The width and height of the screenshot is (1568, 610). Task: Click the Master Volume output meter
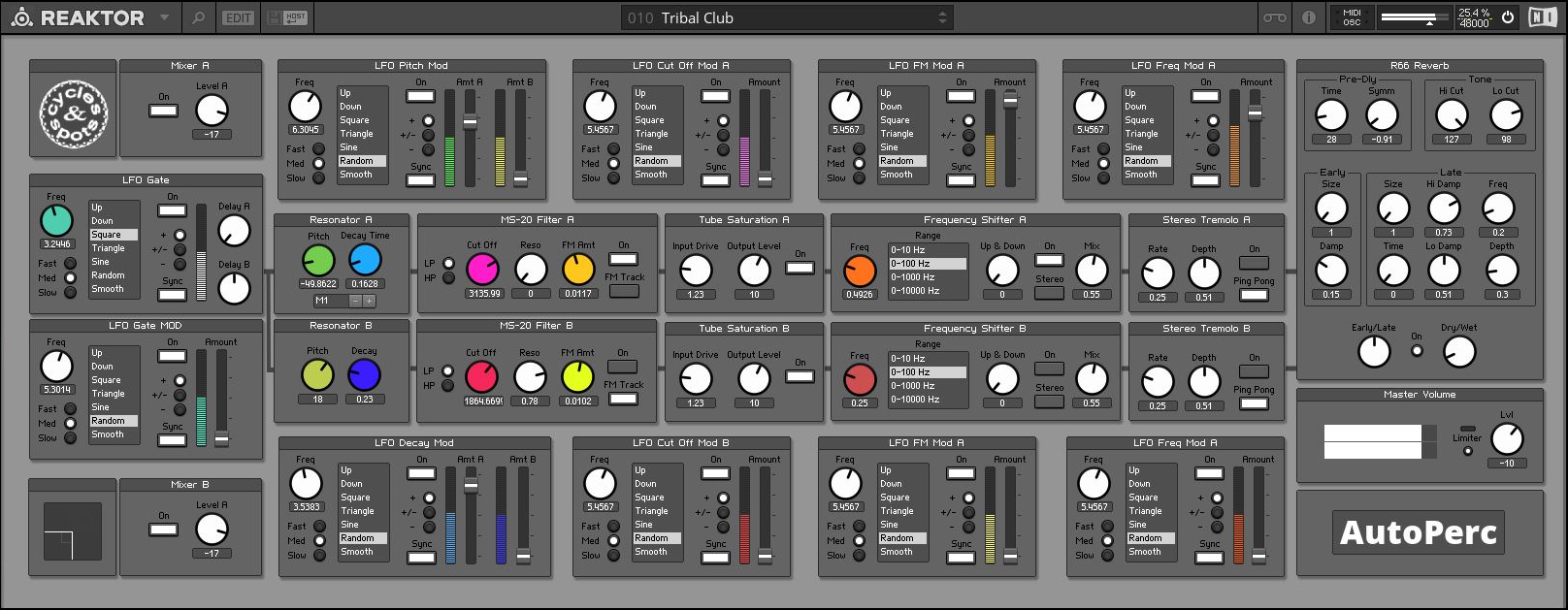click(1379, 441)
